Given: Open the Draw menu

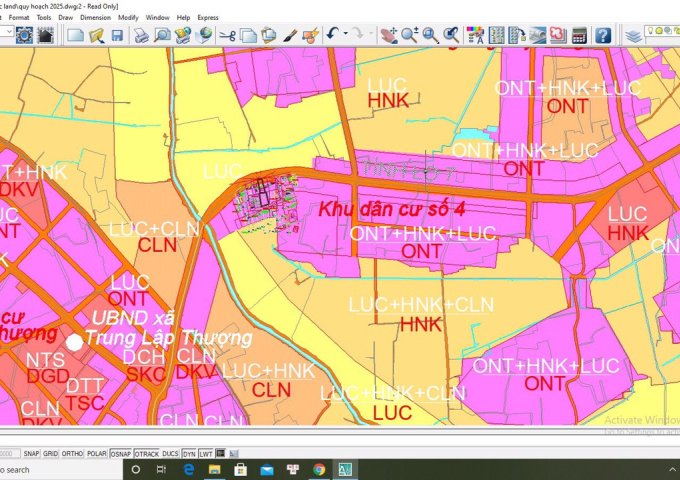Looking at the screenshot, I should [65, 17].
